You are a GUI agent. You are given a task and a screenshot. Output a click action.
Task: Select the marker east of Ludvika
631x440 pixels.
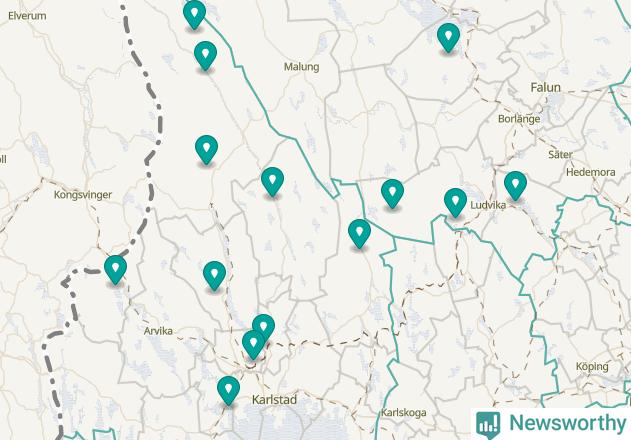pos(516,185)
